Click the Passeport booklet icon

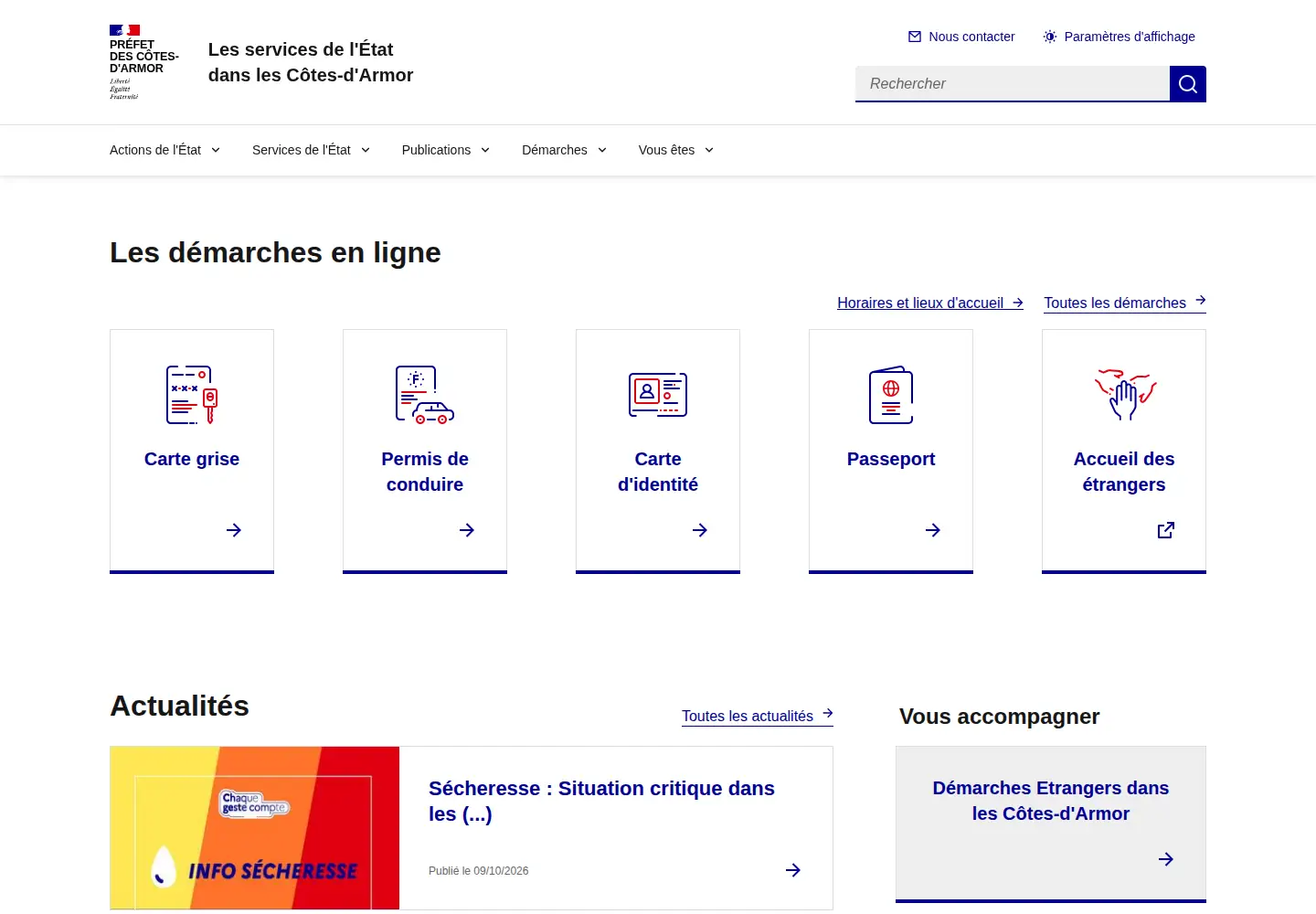[891, 395]
